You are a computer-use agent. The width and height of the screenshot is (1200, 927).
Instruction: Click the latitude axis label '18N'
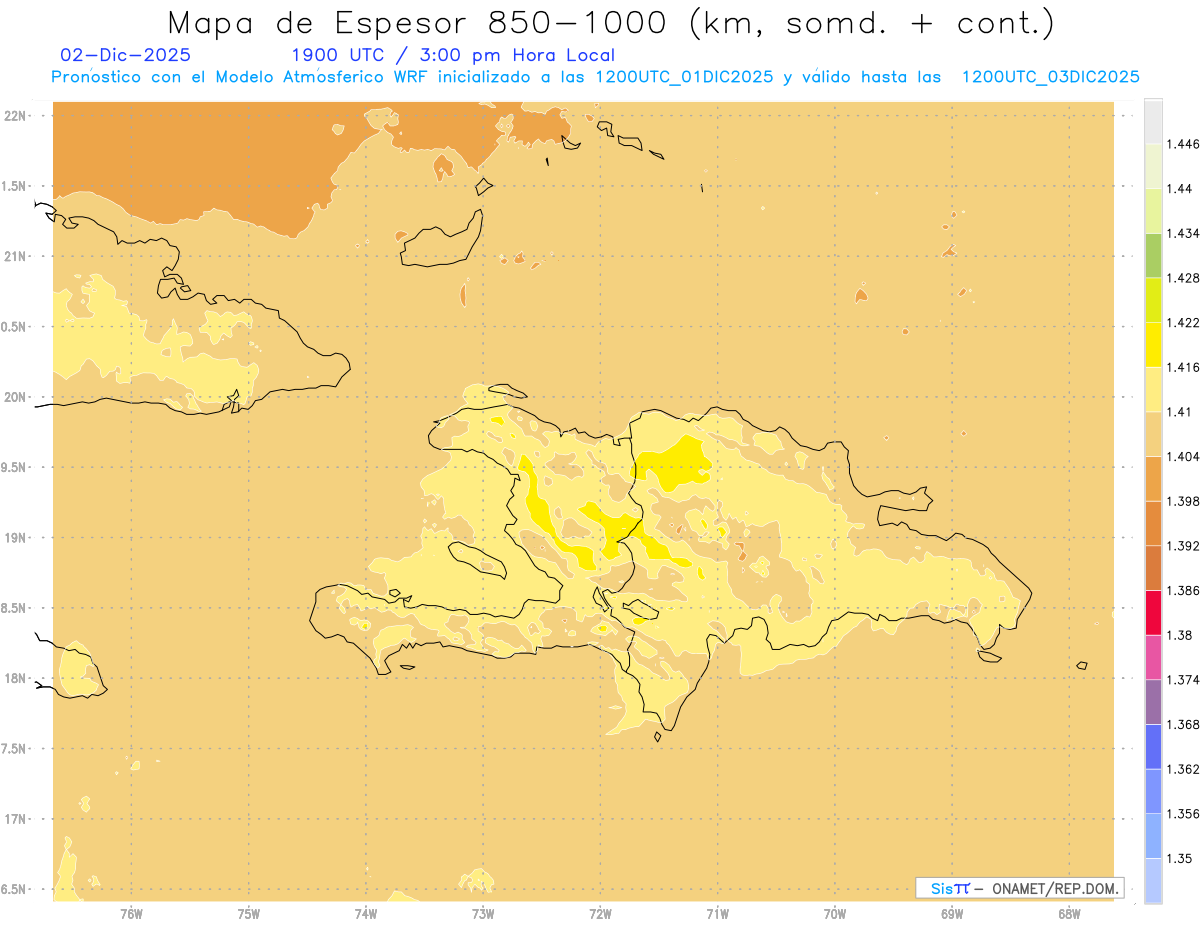[x=15, y=678]
